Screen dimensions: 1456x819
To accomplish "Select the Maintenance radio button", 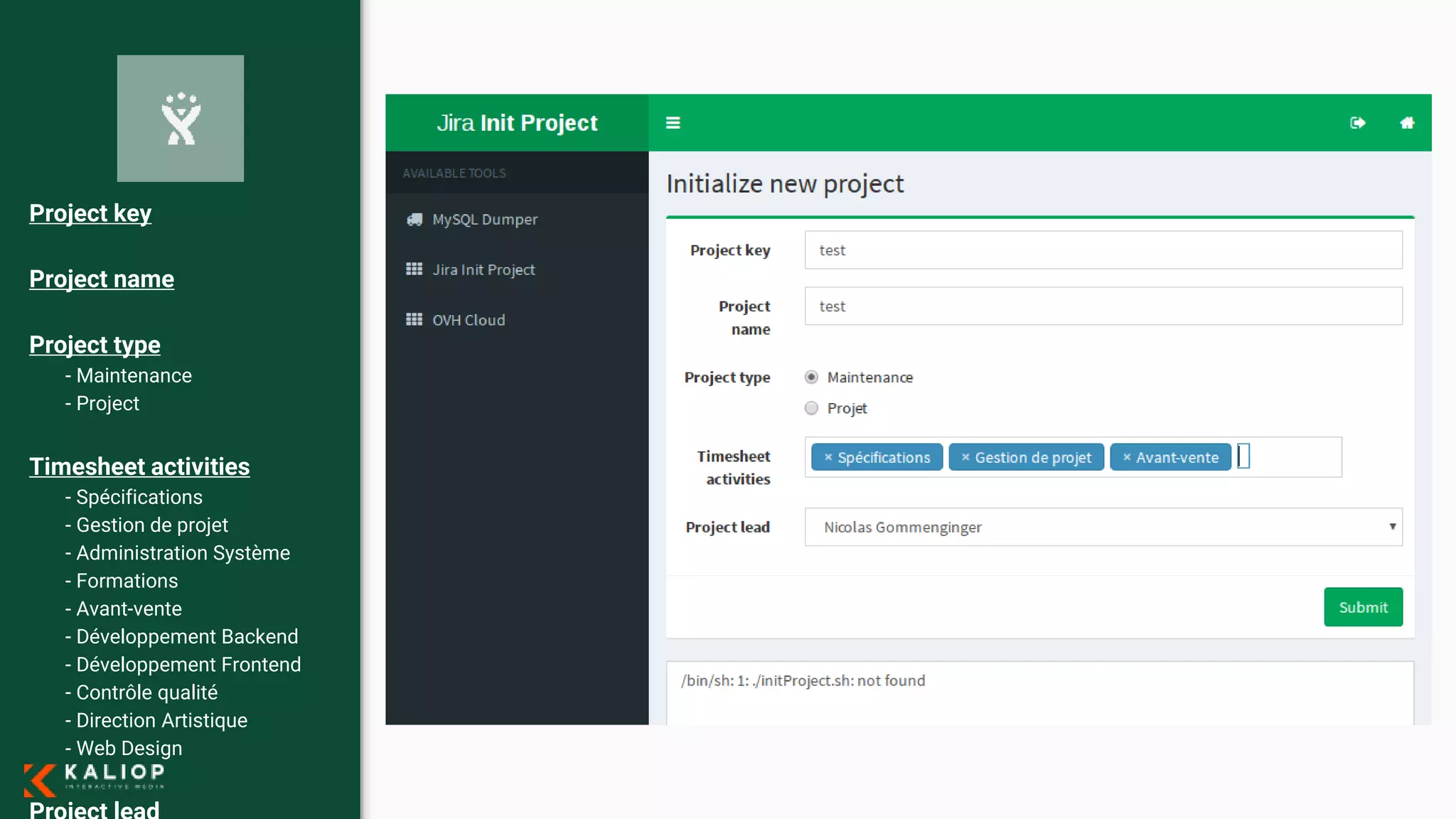I will pos(811,377).
